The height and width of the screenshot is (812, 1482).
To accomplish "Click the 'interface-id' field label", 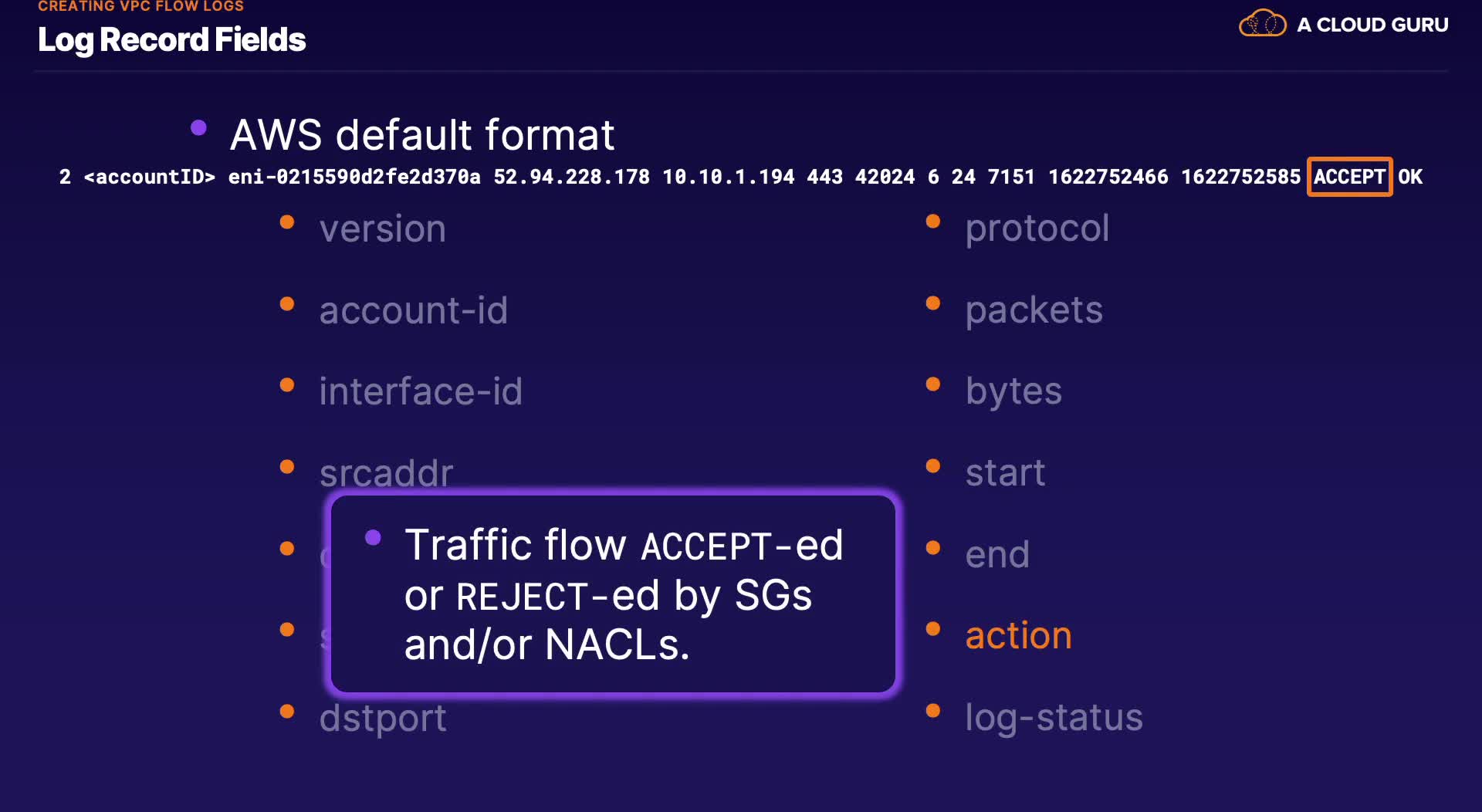I will [421, 391].
